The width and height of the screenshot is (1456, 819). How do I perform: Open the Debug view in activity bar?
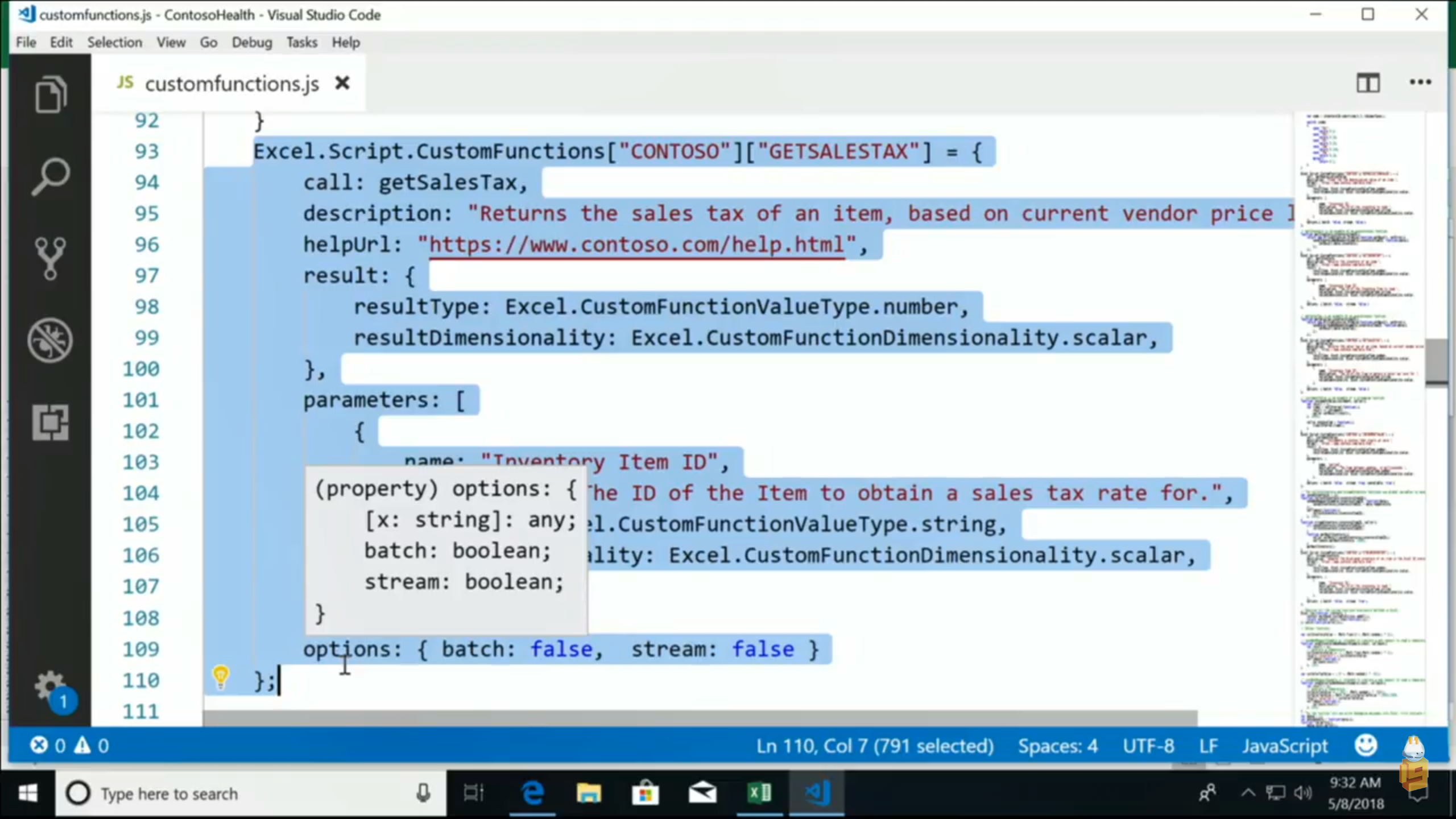point(50,340)
